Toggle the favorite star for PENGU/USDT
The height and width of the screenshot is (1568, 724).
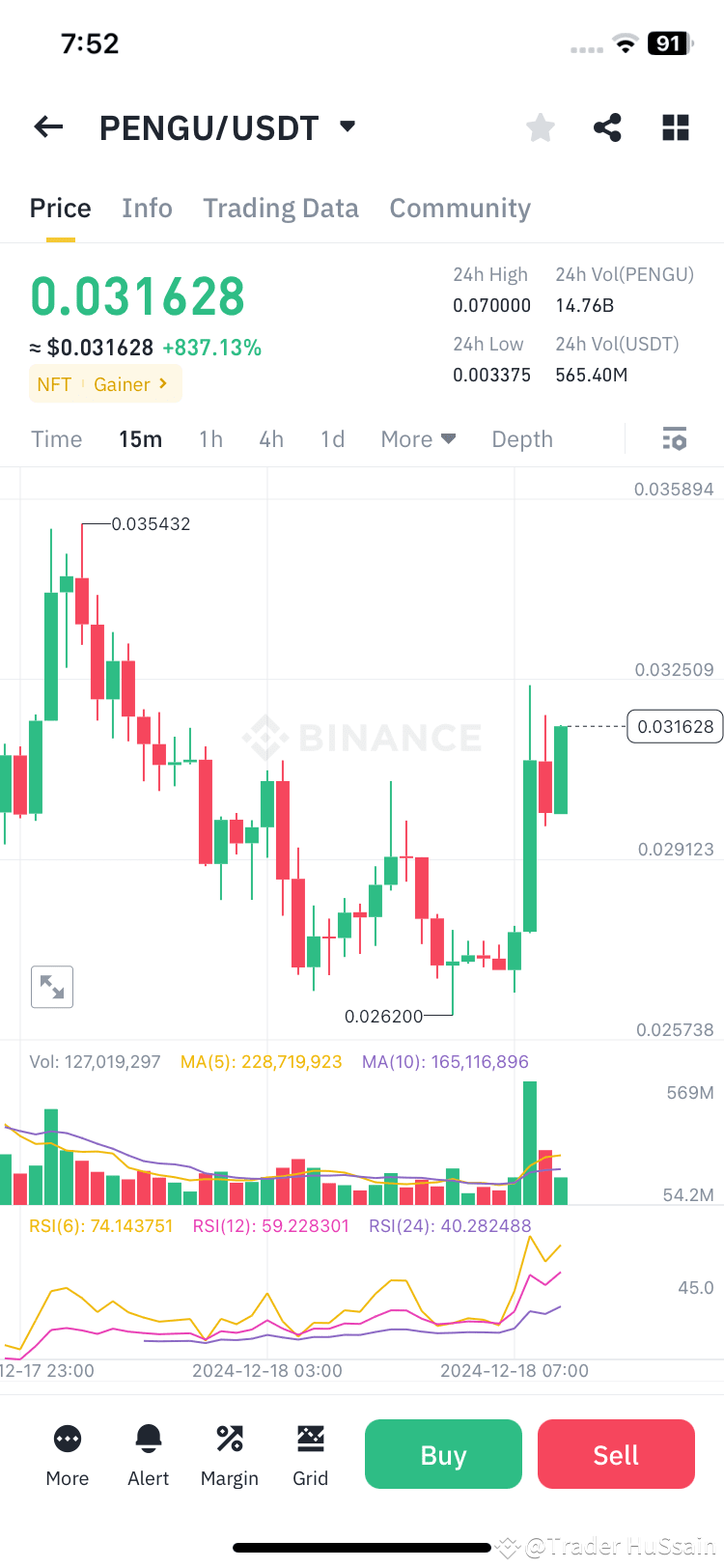click(540, 126)
